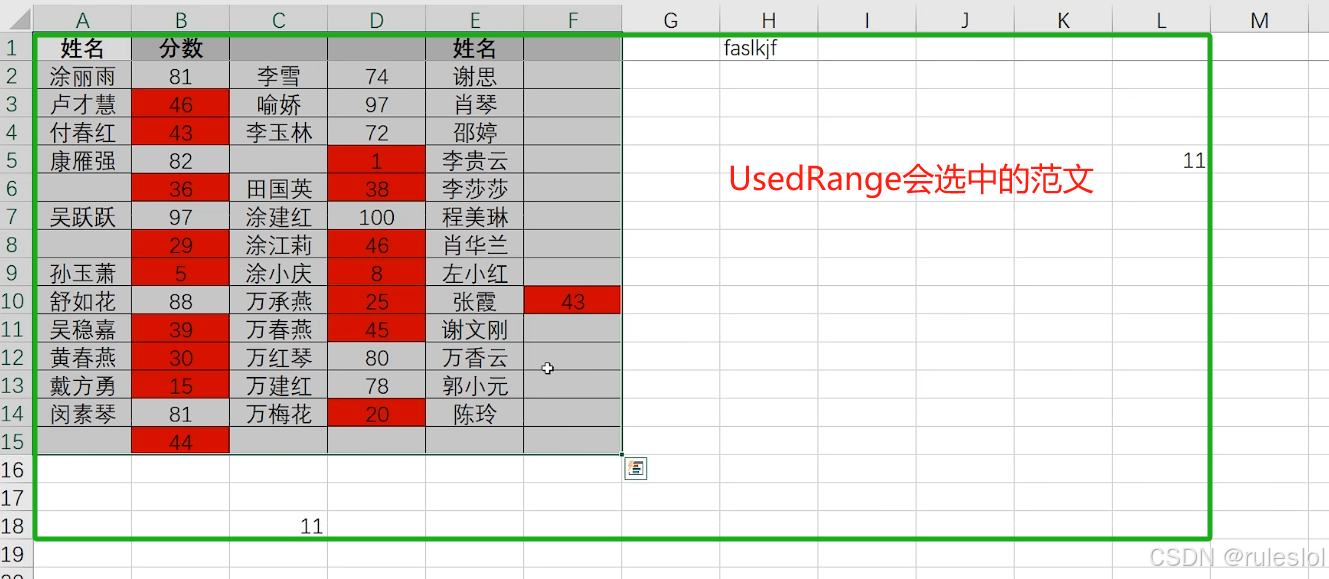Image resolution: width=1329 pixels, height=579 pixels.
Task: Select row 5 header
Action: click(x=16, y=160)
